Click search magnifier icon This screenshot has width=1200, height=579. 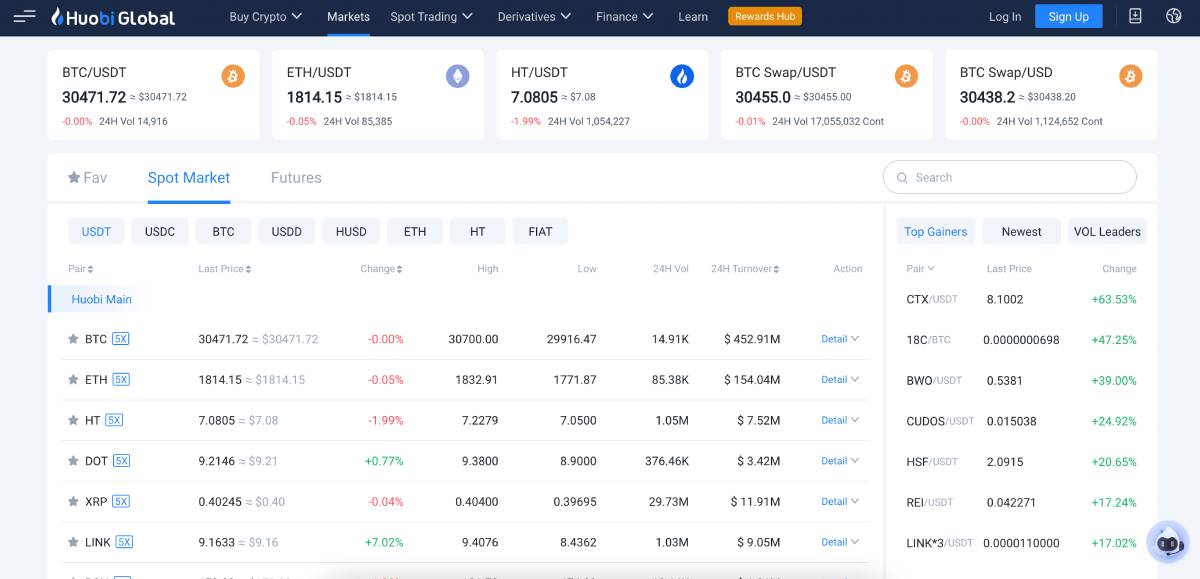(x=902, y=177)
